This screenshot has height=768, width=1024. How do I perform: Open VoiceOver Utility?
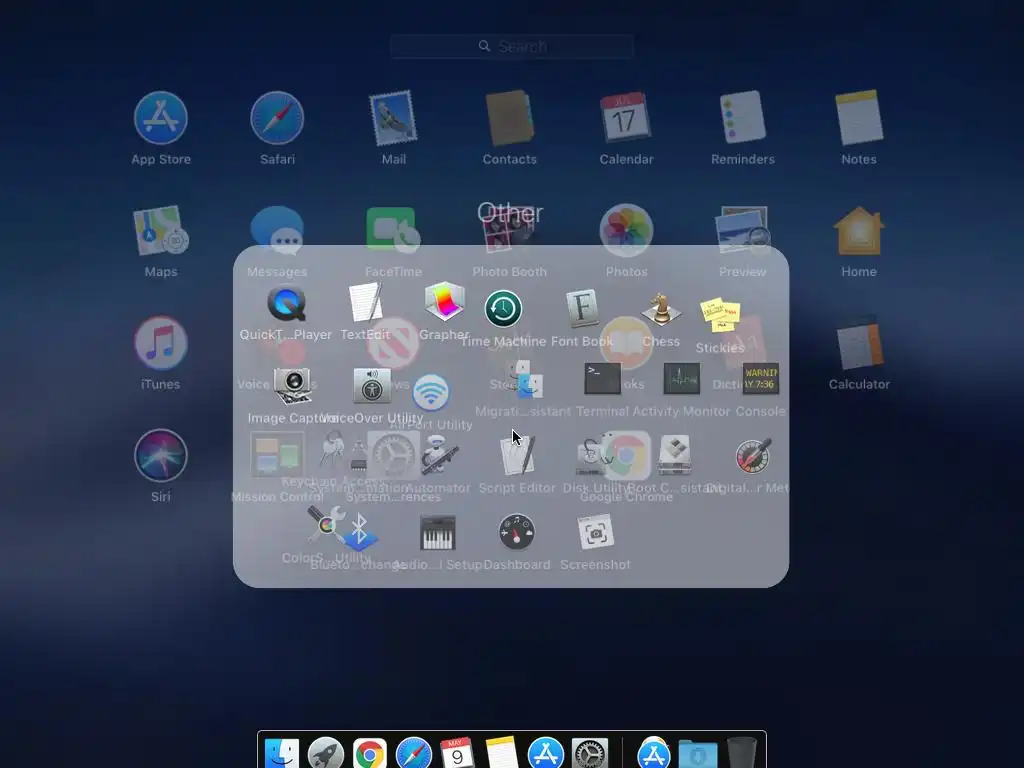click(372, 387)
